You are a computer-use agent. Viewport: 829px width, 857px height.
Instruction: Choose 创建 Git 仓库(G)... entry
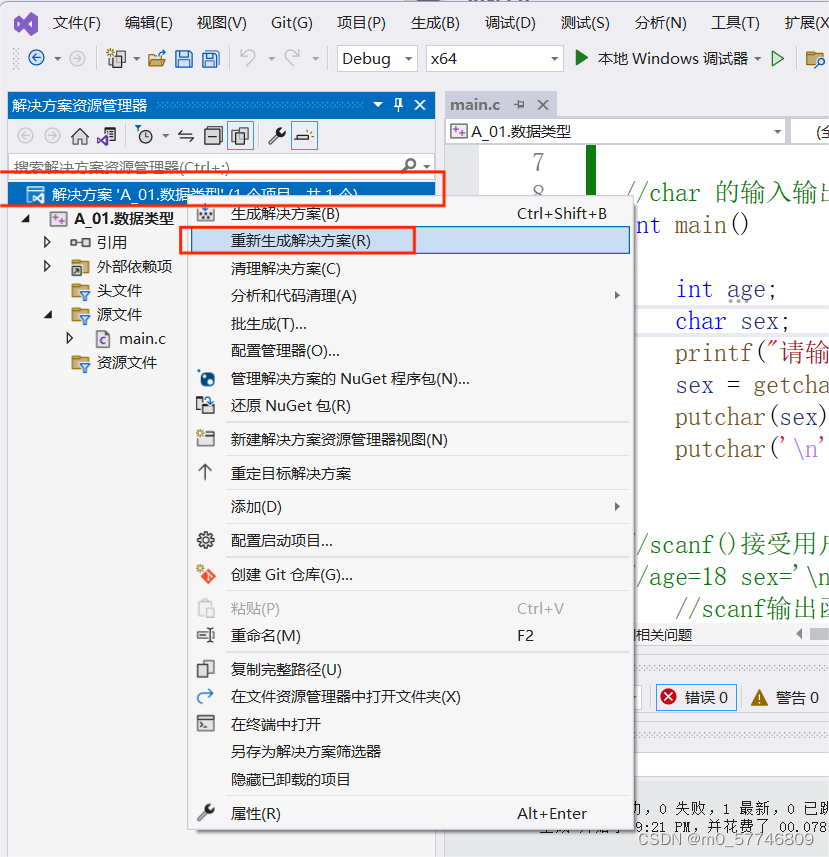[x=410, y=574]
